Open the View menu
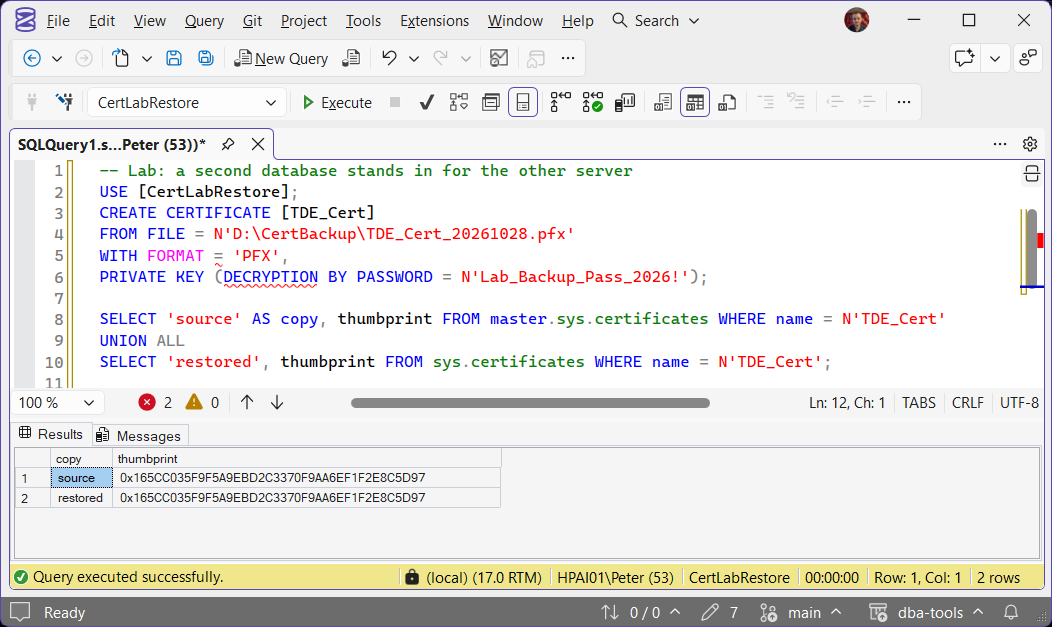This screenshot has width=1052, height=627. tap(150, 21)
